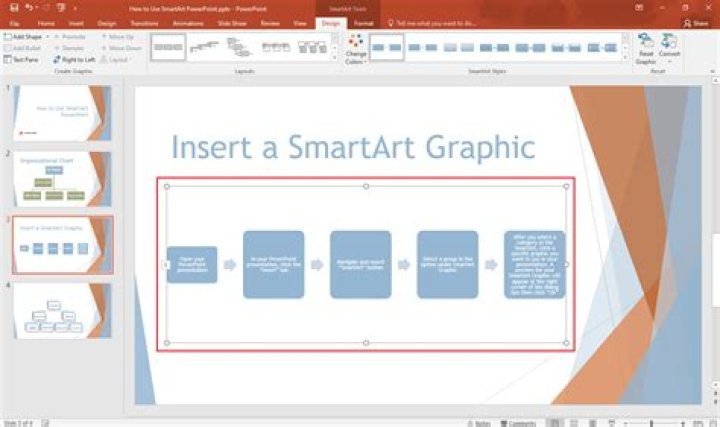This screenshot has height=427, width=720.
Task: Select the step up process layout thumbnail
Action: pos(204,47)
